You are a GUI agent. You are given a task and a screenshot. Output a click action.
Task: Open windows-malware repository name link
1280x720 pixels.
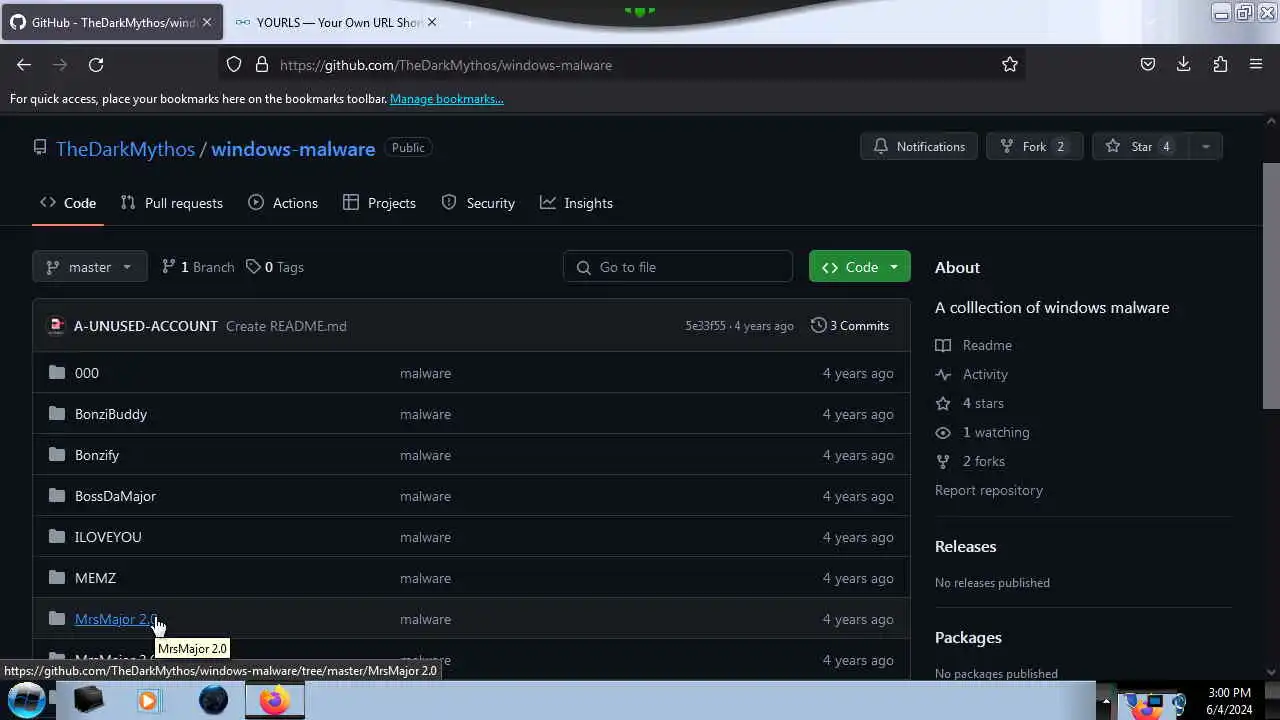[x=293, y=149]
